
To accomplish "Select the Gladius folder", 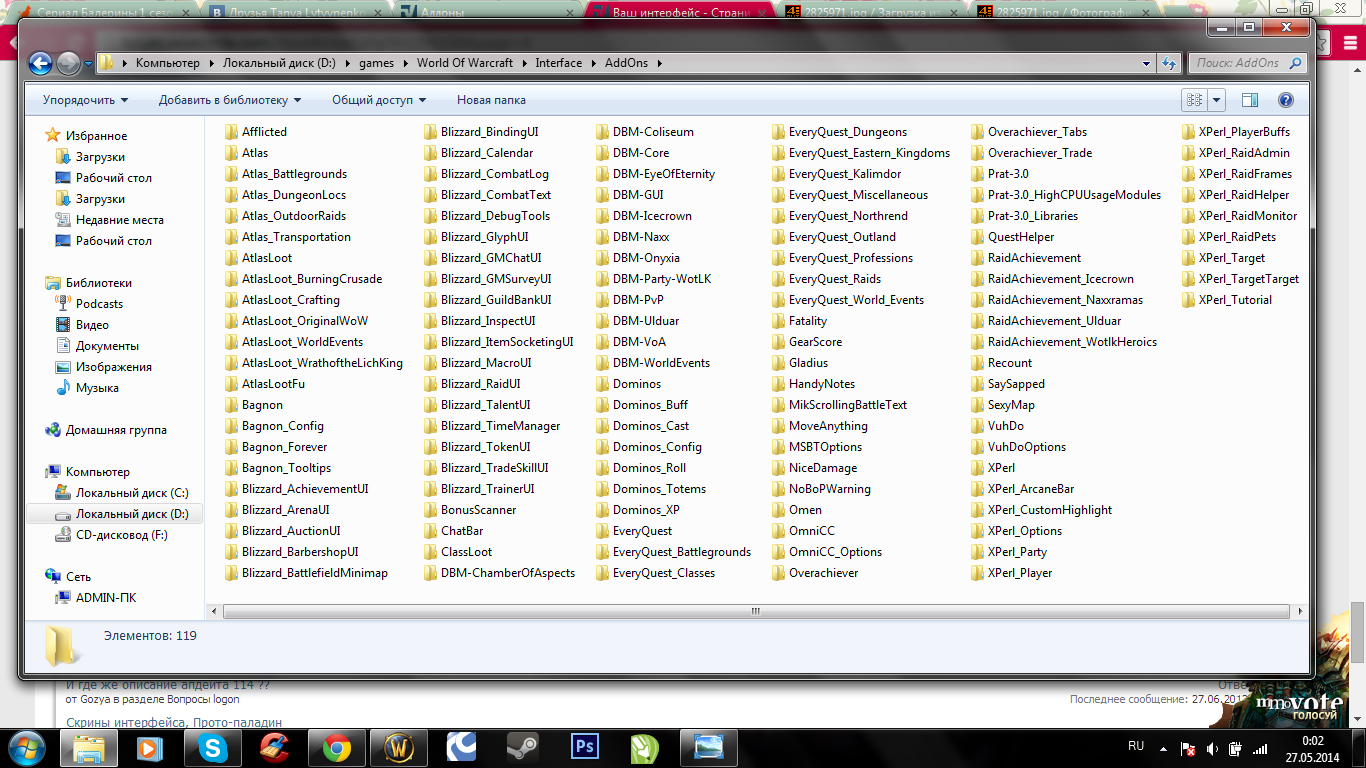I will coord(800,363).
